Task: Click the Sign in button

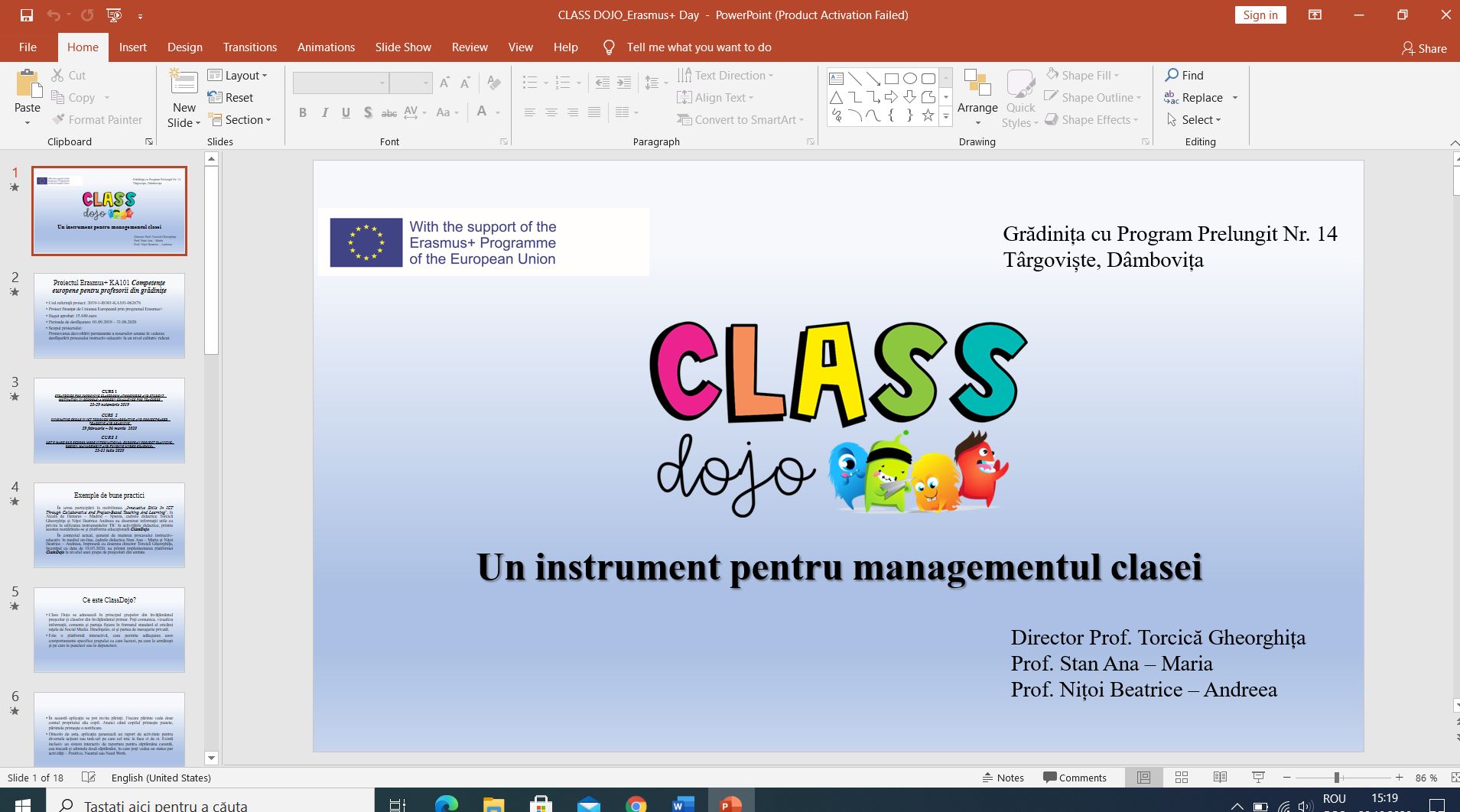Action: [x=1260, y=15]
